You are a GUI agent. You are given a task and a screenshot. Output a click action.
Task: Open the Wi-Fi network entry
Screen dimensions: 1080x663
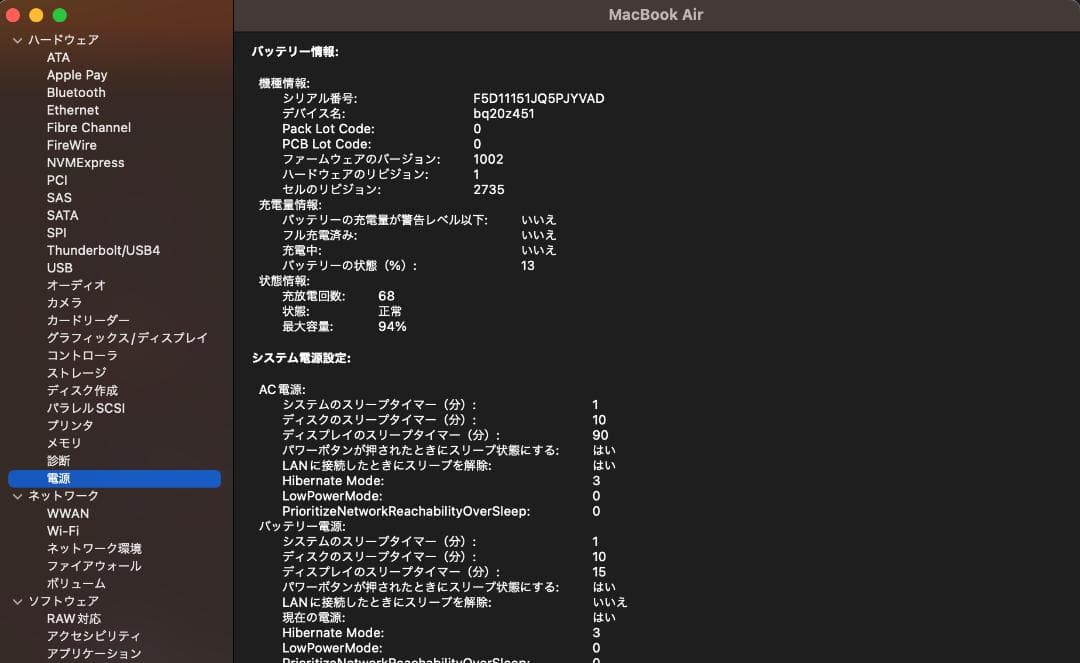63,531
